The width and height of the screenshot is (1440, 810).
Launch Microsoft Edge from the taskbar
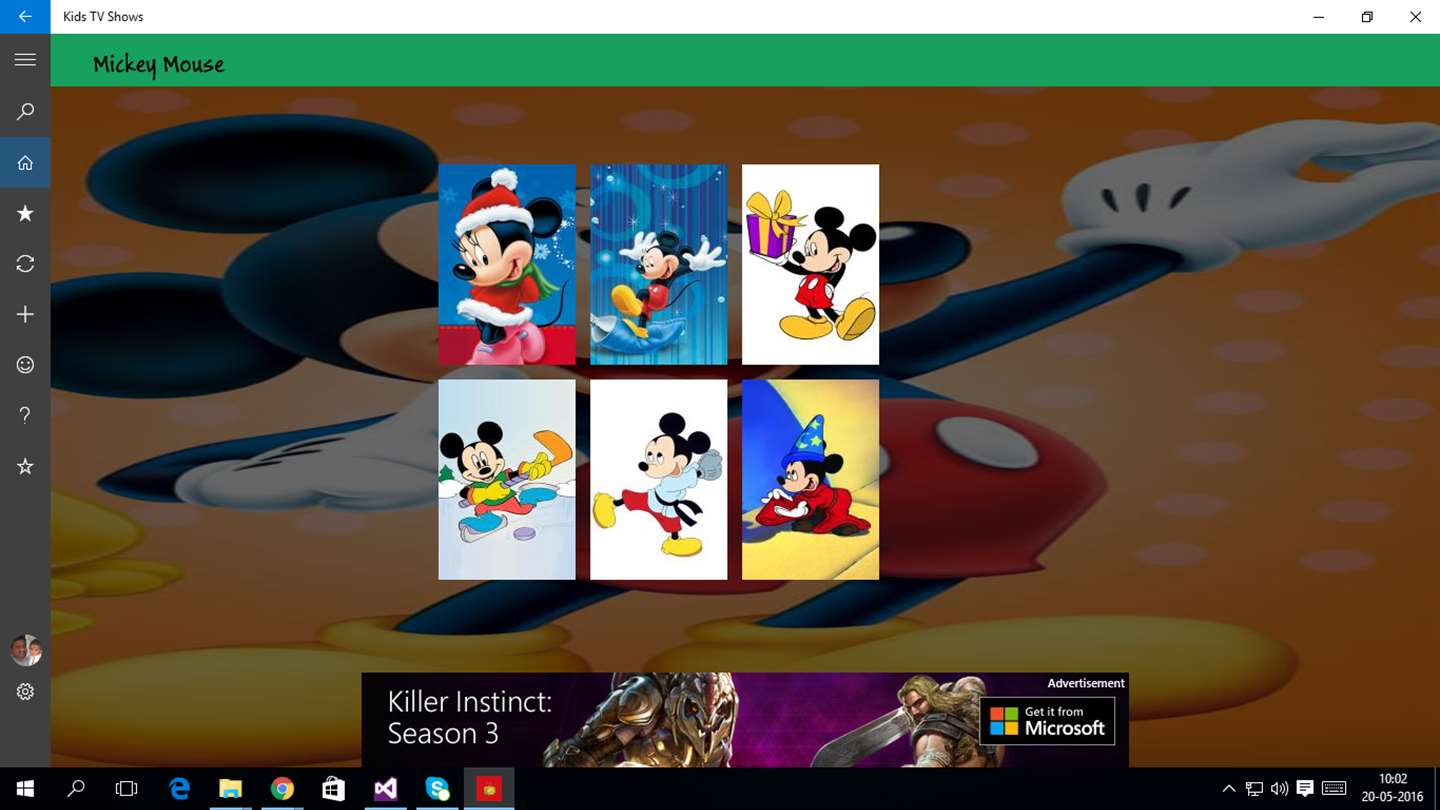click(180, 789)
